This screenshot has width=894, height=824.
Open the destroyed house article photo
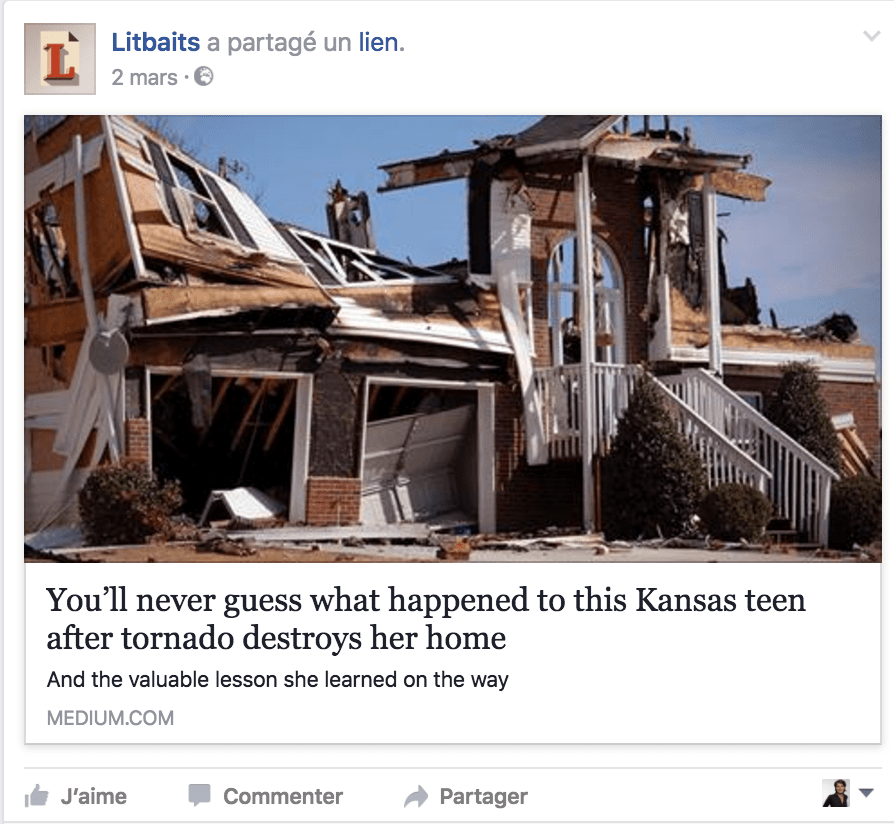(453, 339)
